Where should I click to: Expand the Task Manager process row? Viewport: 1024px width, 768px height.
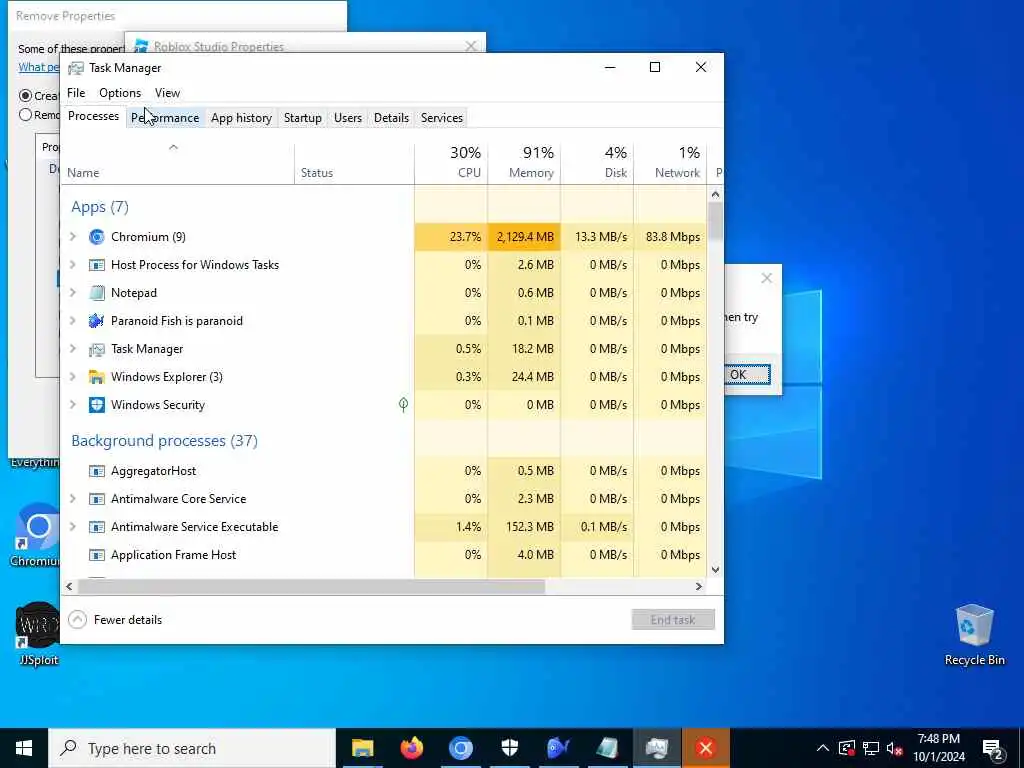click(x=73, y=349)
